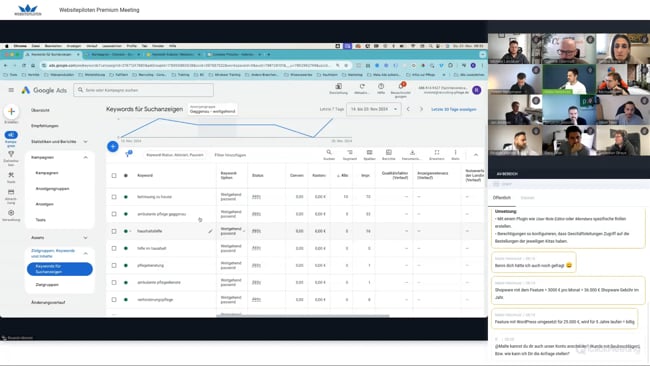Toggle status dot of haushaltshilfe keyword

126,231
